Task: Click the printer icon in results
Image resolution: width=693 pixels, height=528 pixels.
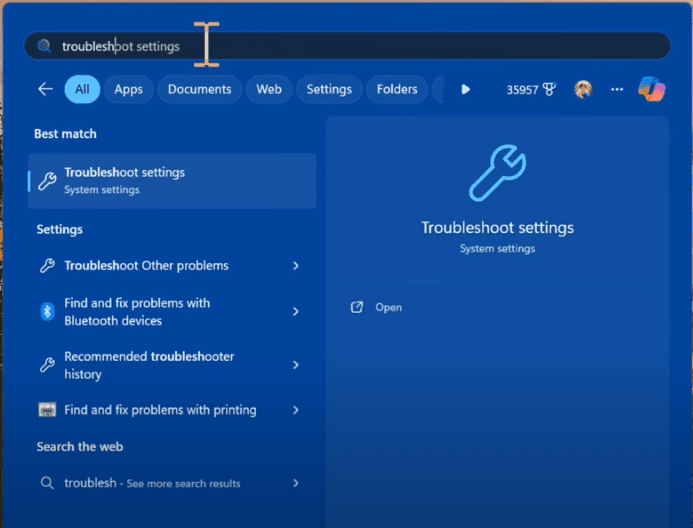Action: point(47,410)
